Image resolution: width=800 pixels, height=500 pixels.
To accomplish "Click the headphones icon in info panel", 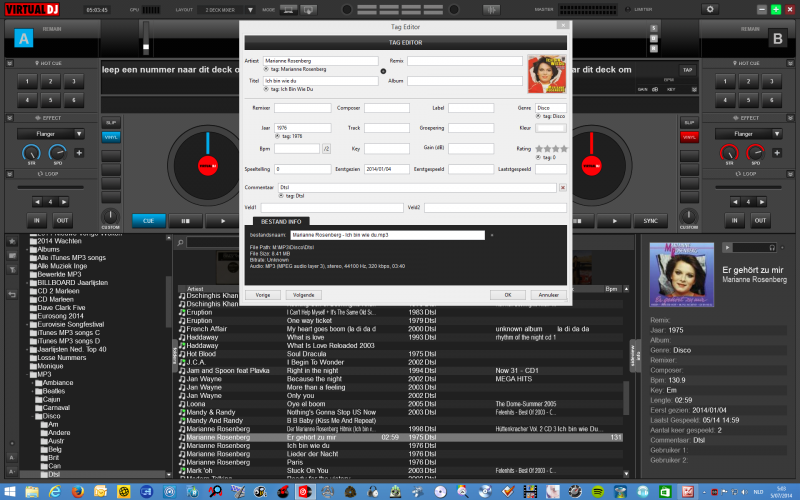I will pyautogui.click(x=772, y=247).
